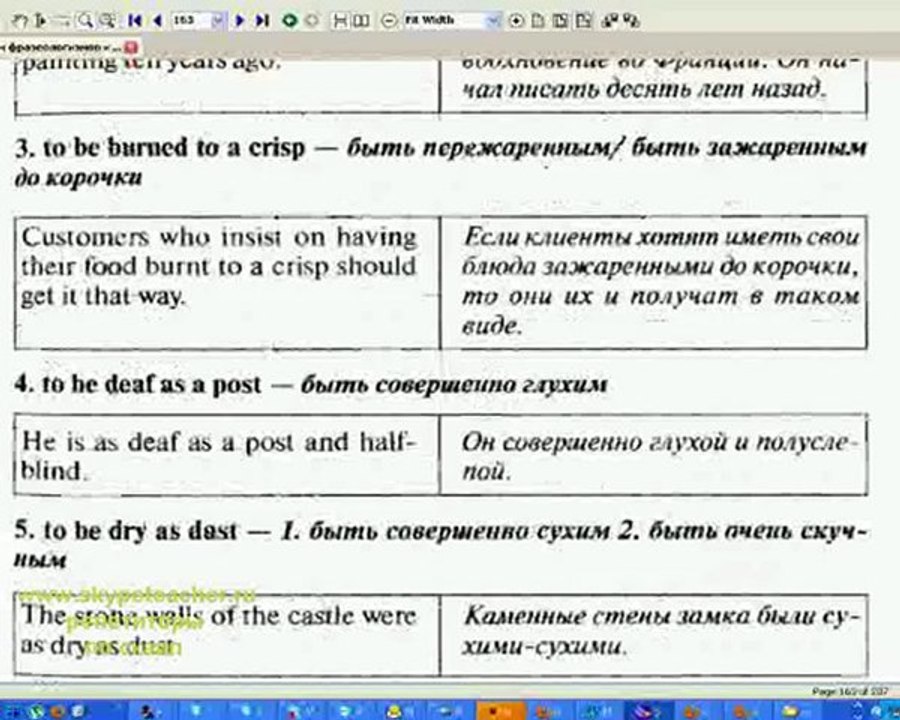Screen dimensions: 900x720
Task: Pick the Zoom In magnifier tool
Action: pos(86,21)
